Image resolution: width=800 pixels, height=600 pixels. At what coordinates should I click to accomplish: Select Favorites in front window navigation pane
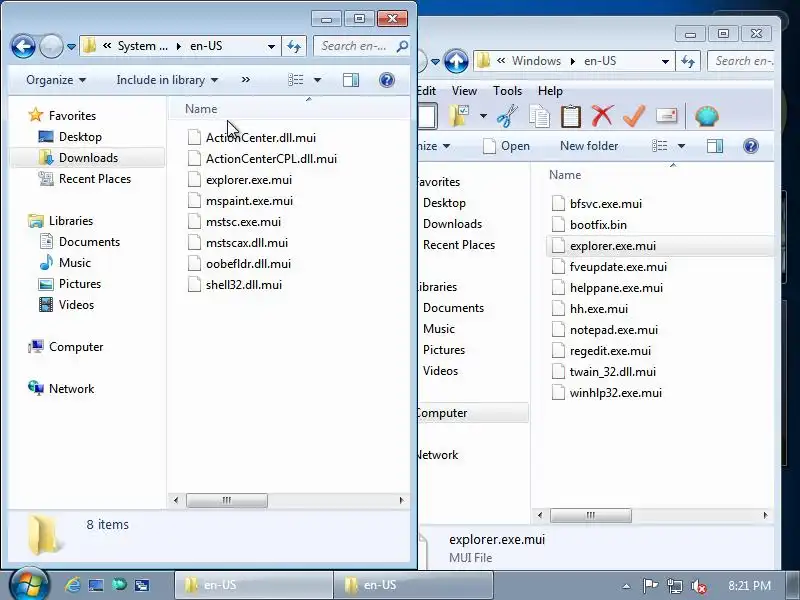[x=72, y=116]
